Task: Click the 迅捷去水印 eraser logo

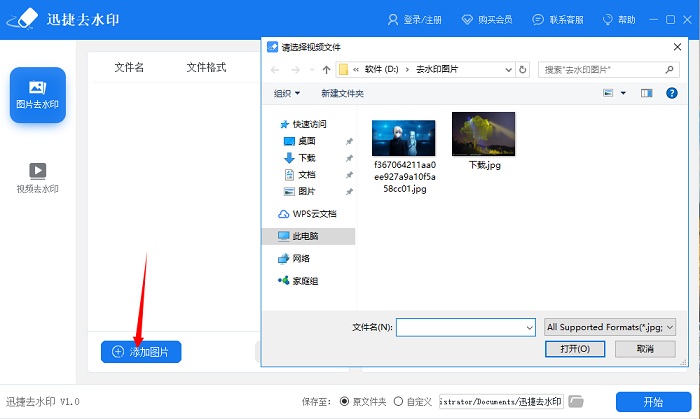Action: (22, 19)
